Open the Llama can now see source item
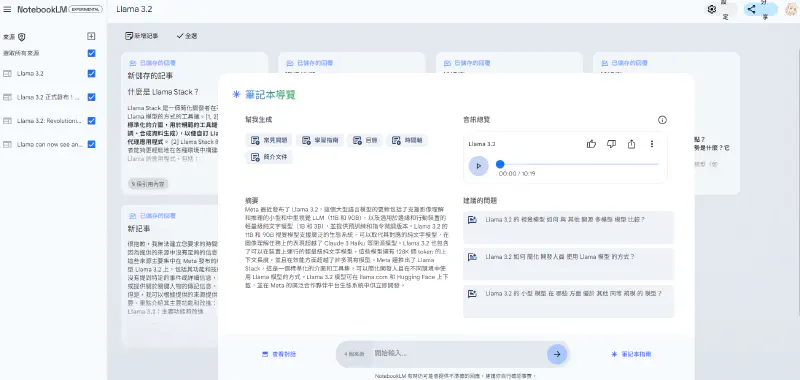Viewport: 800px width, 380px height. (49, 144)
